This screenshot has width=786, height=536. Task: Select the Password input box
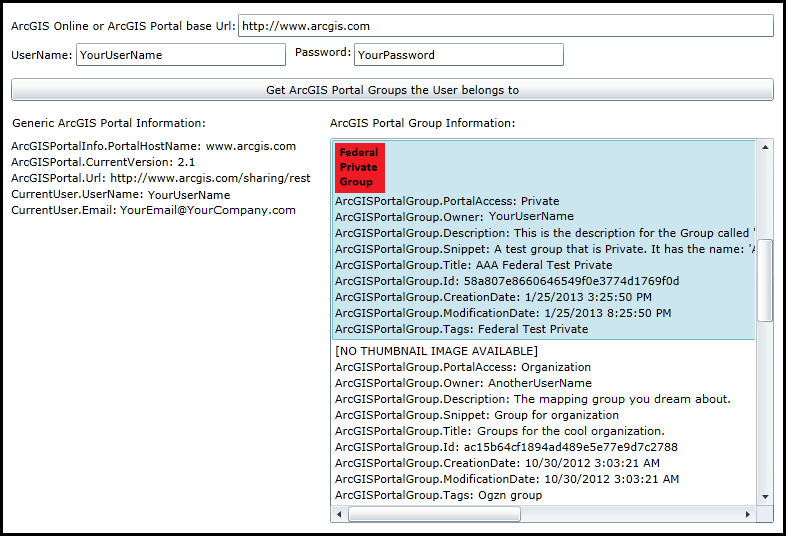point(459,55)
